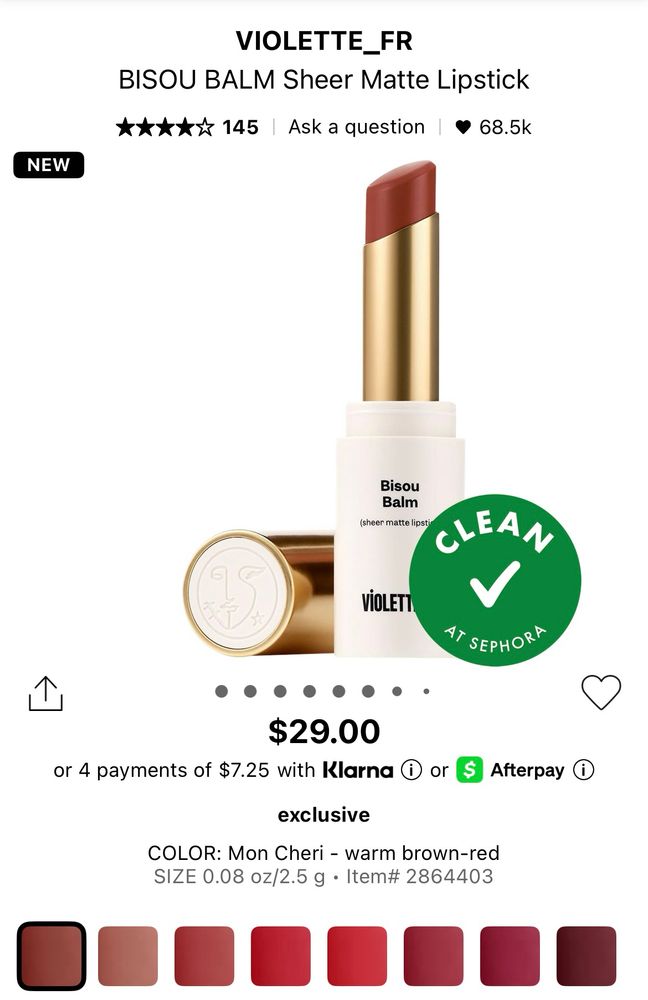Click the NEW badge label

click(x=48, y=165)
